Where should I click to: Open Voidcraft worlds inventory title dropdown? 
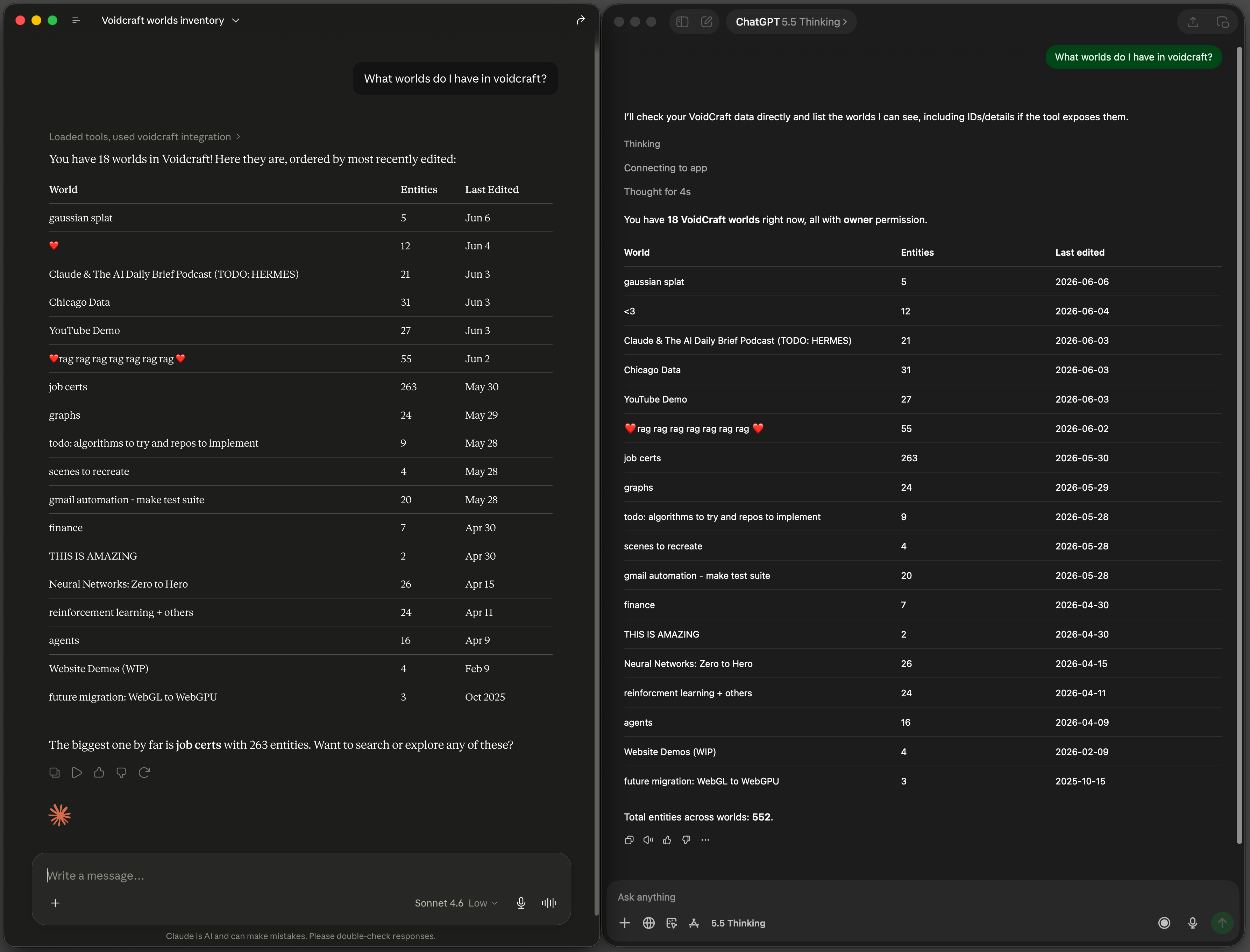(x=171, y=20)
